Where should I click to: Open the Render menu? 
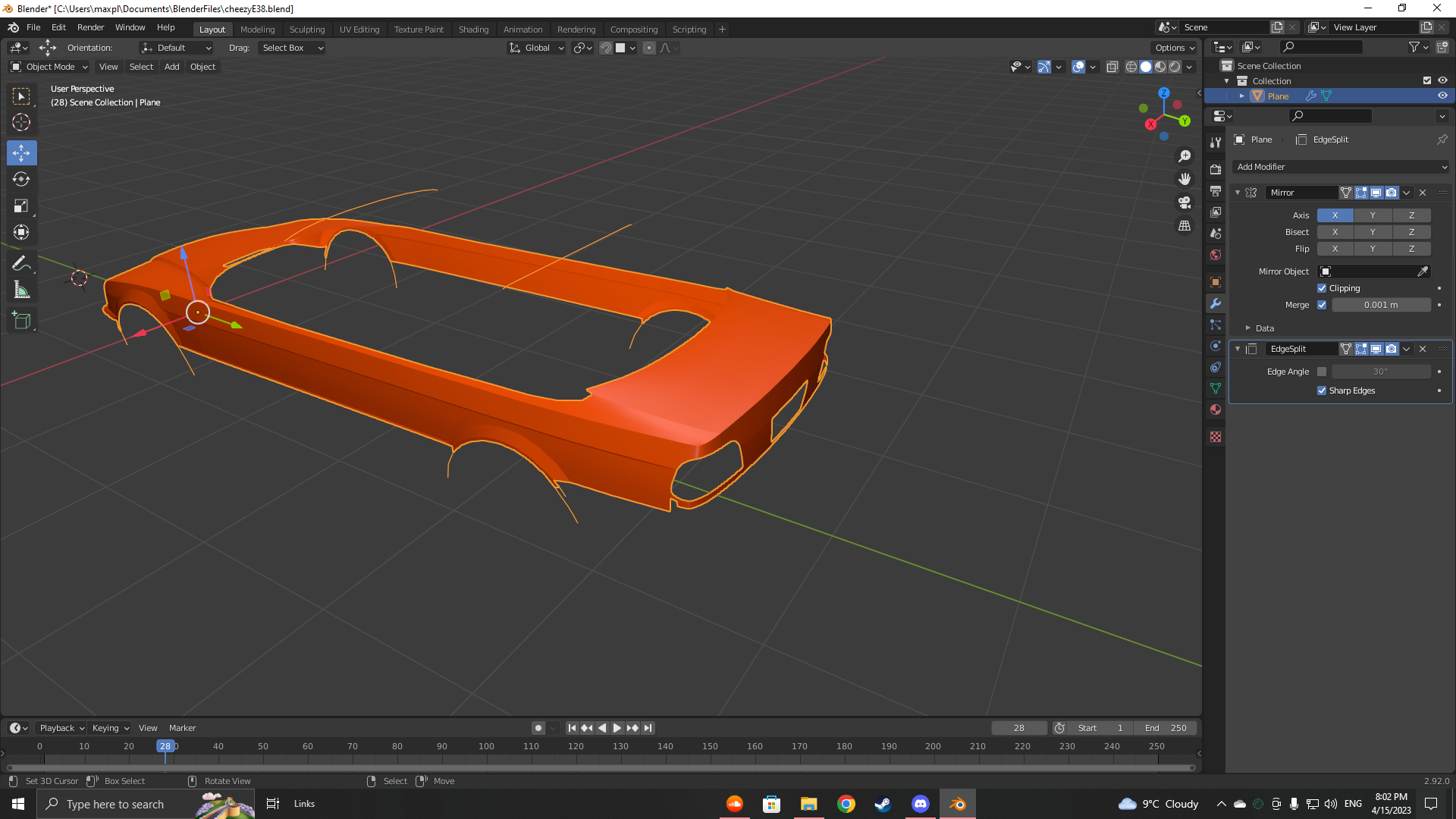(90, 27)
